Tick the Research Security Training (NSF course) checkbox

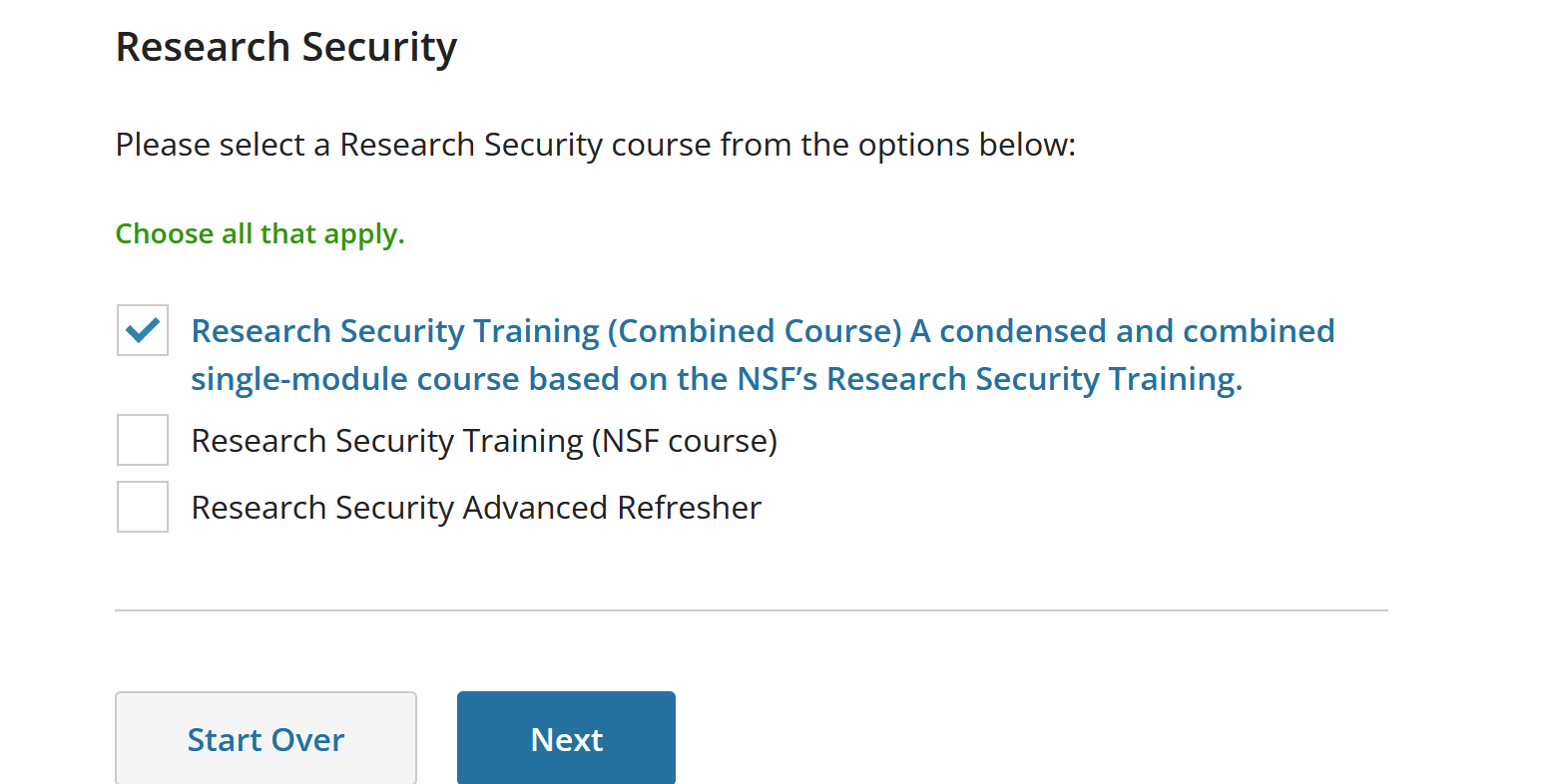point(143,440)
